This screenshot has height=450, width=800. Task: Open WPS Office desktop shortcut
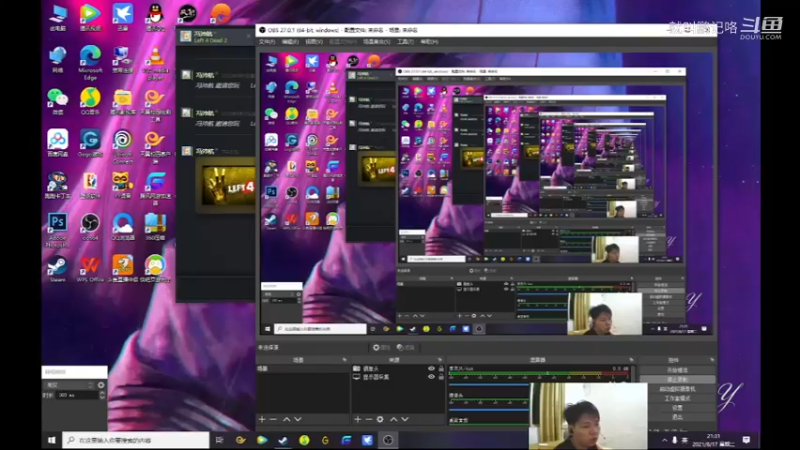tap(90, 269)
